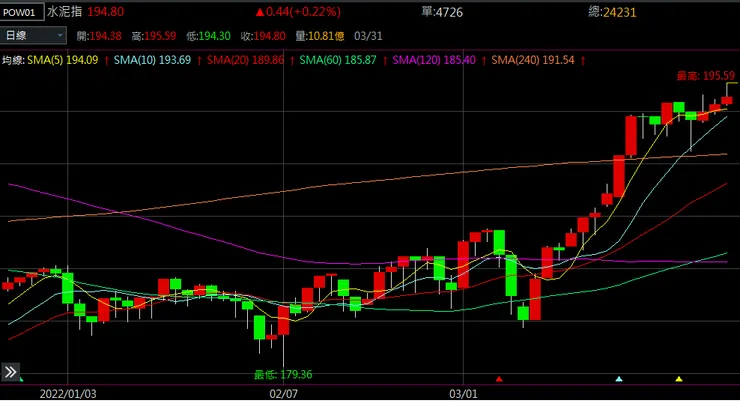The image size is (740, 401).
Task: Select the SMA(120) 185.40 indicator label
Action: tap(434, 60)
